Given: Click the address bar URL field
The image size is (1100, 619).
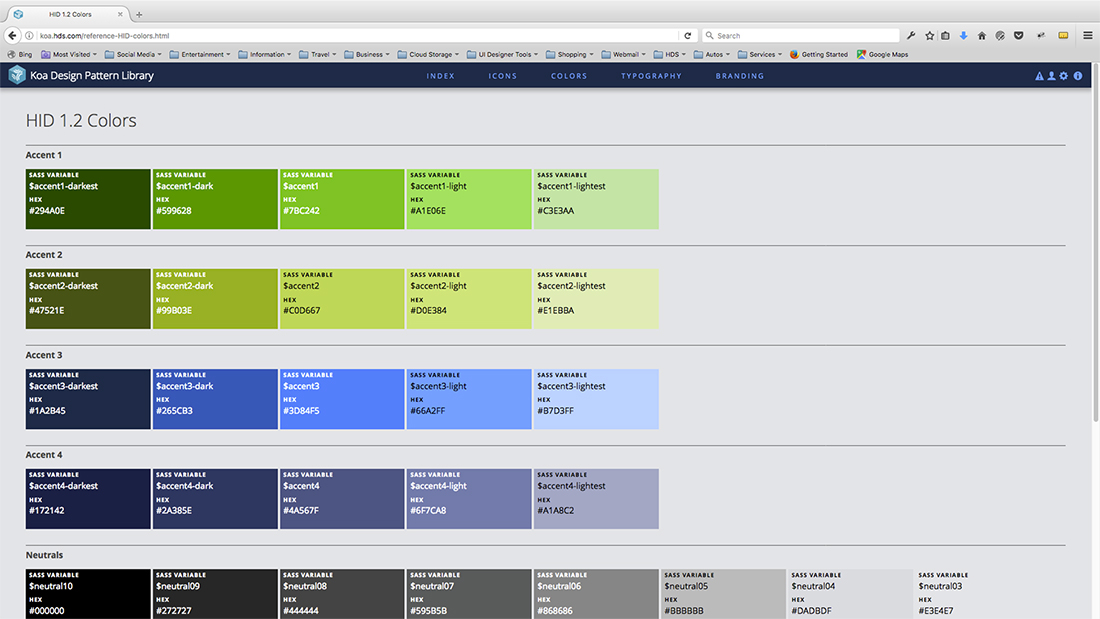Looking at the screenshot, I should [358, 35].
